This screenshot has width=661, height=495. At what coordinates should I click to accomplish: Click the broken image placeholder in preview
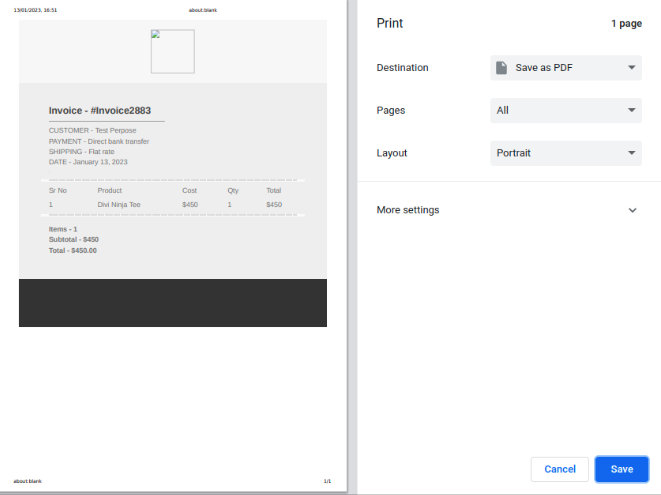(172, 51)
